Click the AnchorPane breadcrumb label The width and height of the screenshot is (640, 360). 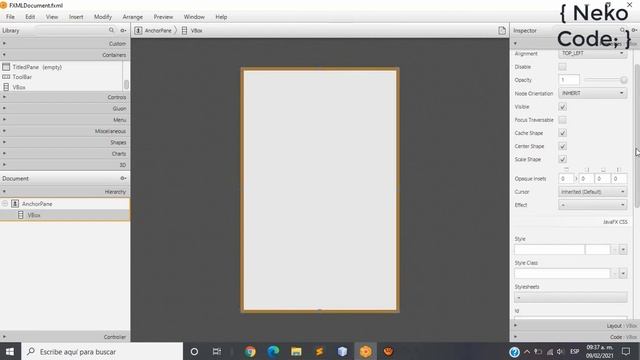click(x=158, y=31)
